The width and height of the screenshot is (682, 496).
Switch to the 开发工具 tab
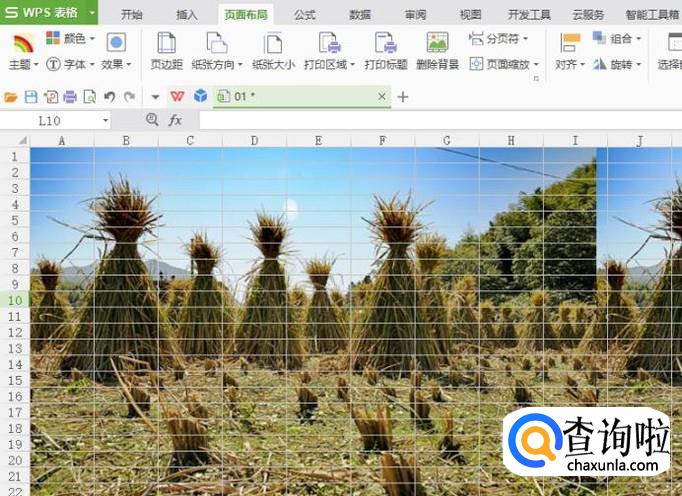click(x=529, y=15)
